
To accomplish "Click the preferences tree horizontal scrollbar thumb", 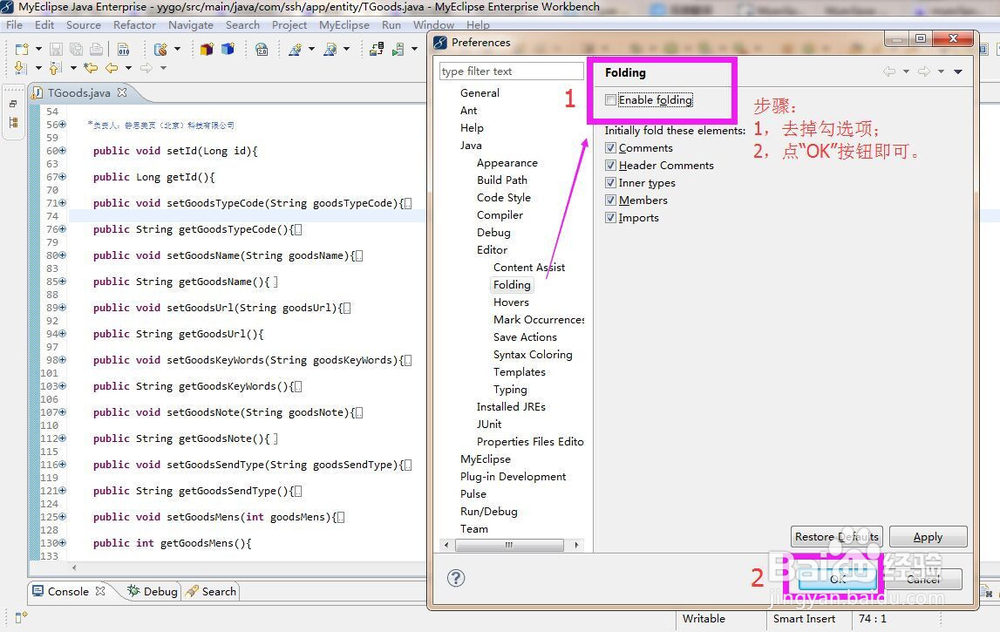I will tap(509, 545).
